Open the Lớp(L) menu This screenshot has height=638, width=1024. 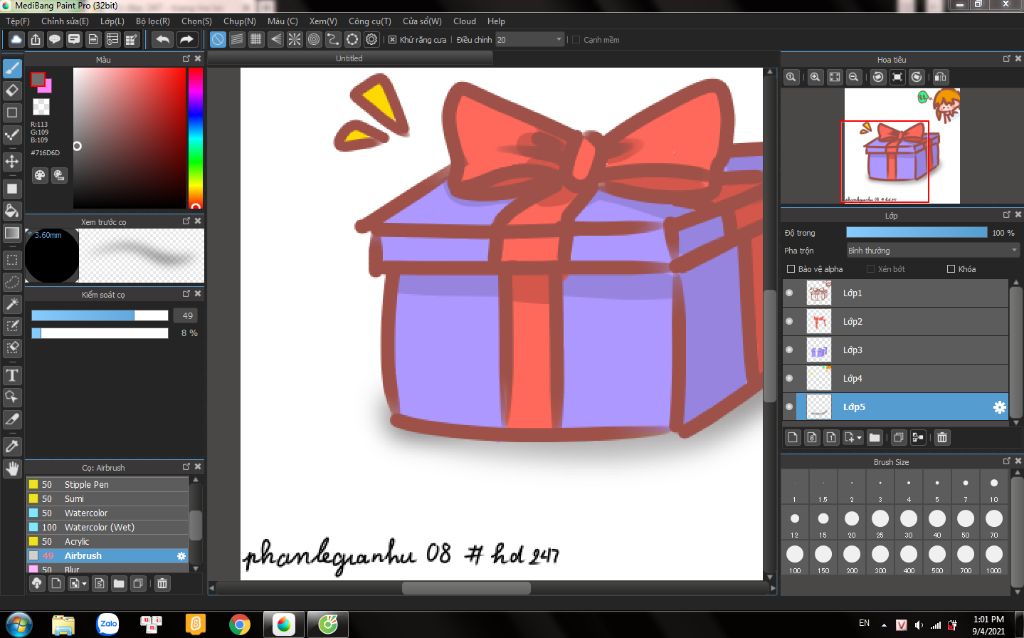click(112, 21)
